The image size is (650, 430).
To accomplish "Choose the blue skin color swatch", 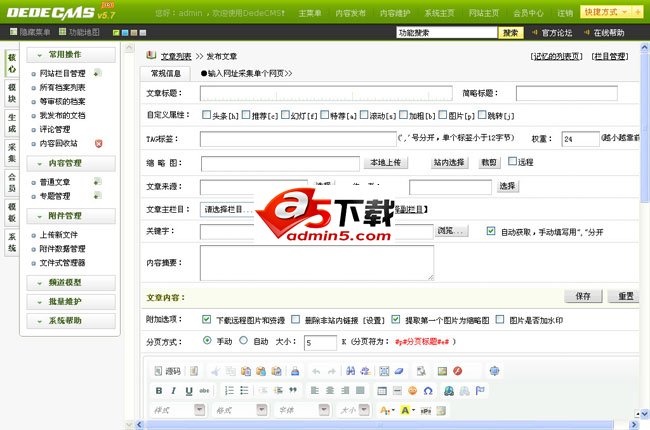I will pos(125,33).
